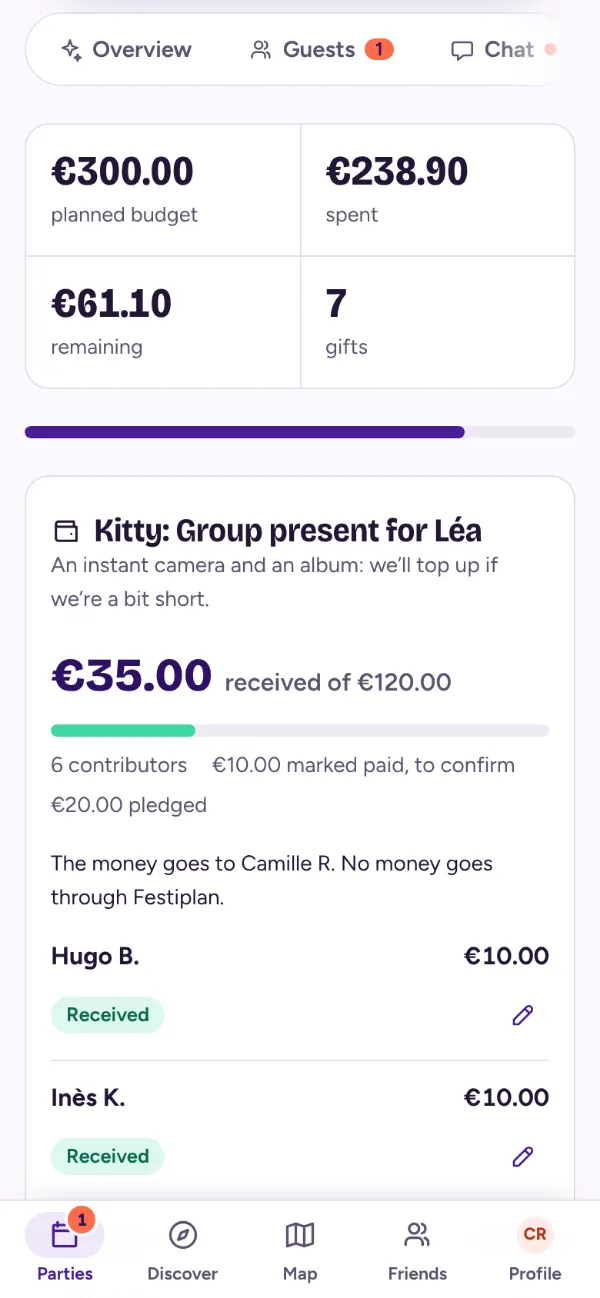Click the Received badge for Inès K.
Viewport: 600px width, 1298px height.
point(107,1157)
